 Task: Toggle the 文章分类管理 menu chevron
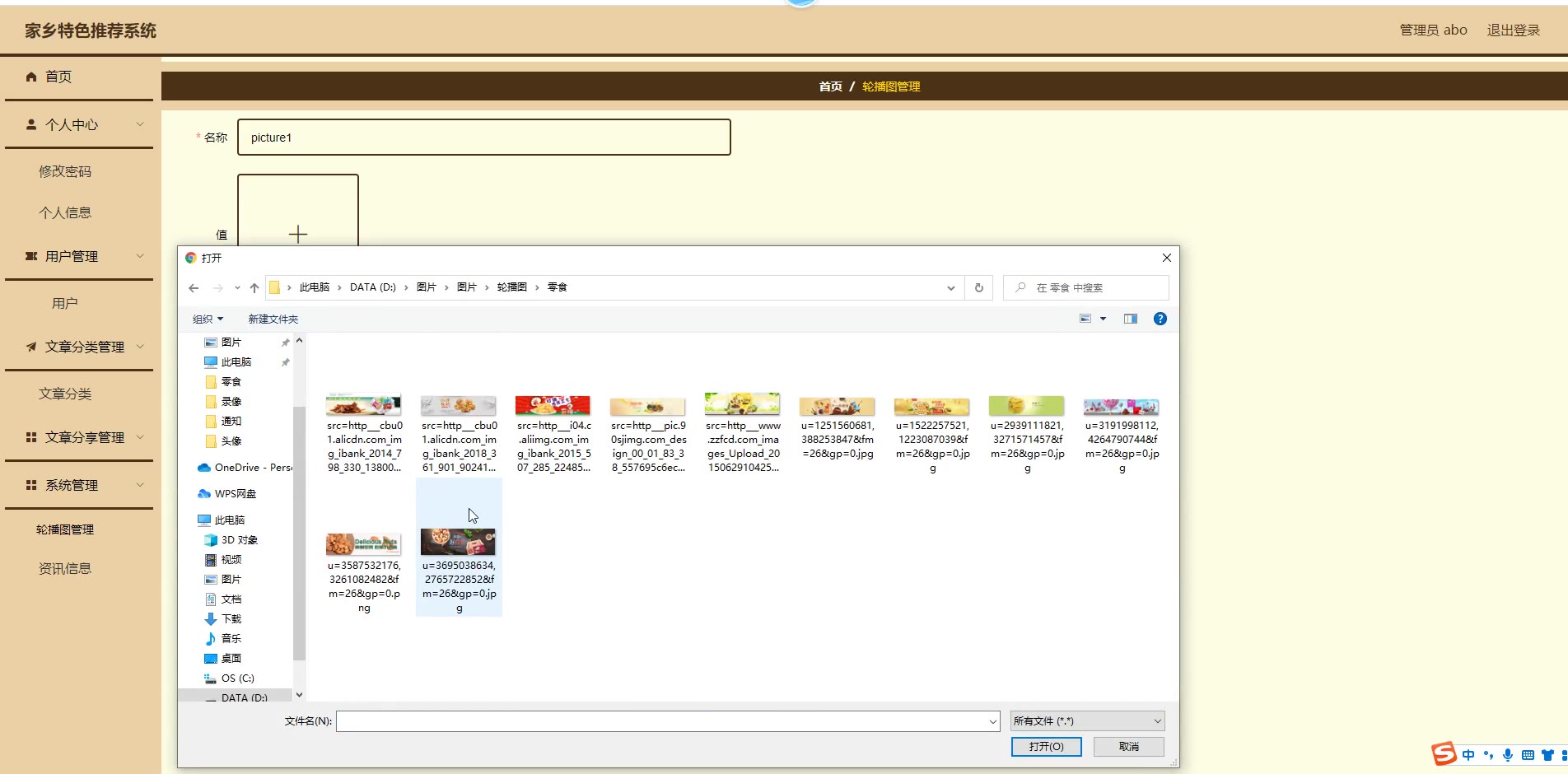140,347
